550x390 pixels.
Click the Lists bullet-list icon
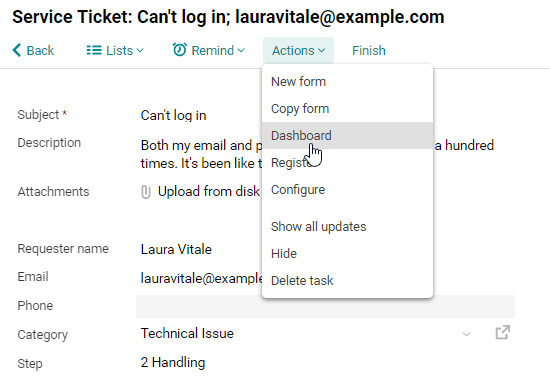tap(94, 50)
